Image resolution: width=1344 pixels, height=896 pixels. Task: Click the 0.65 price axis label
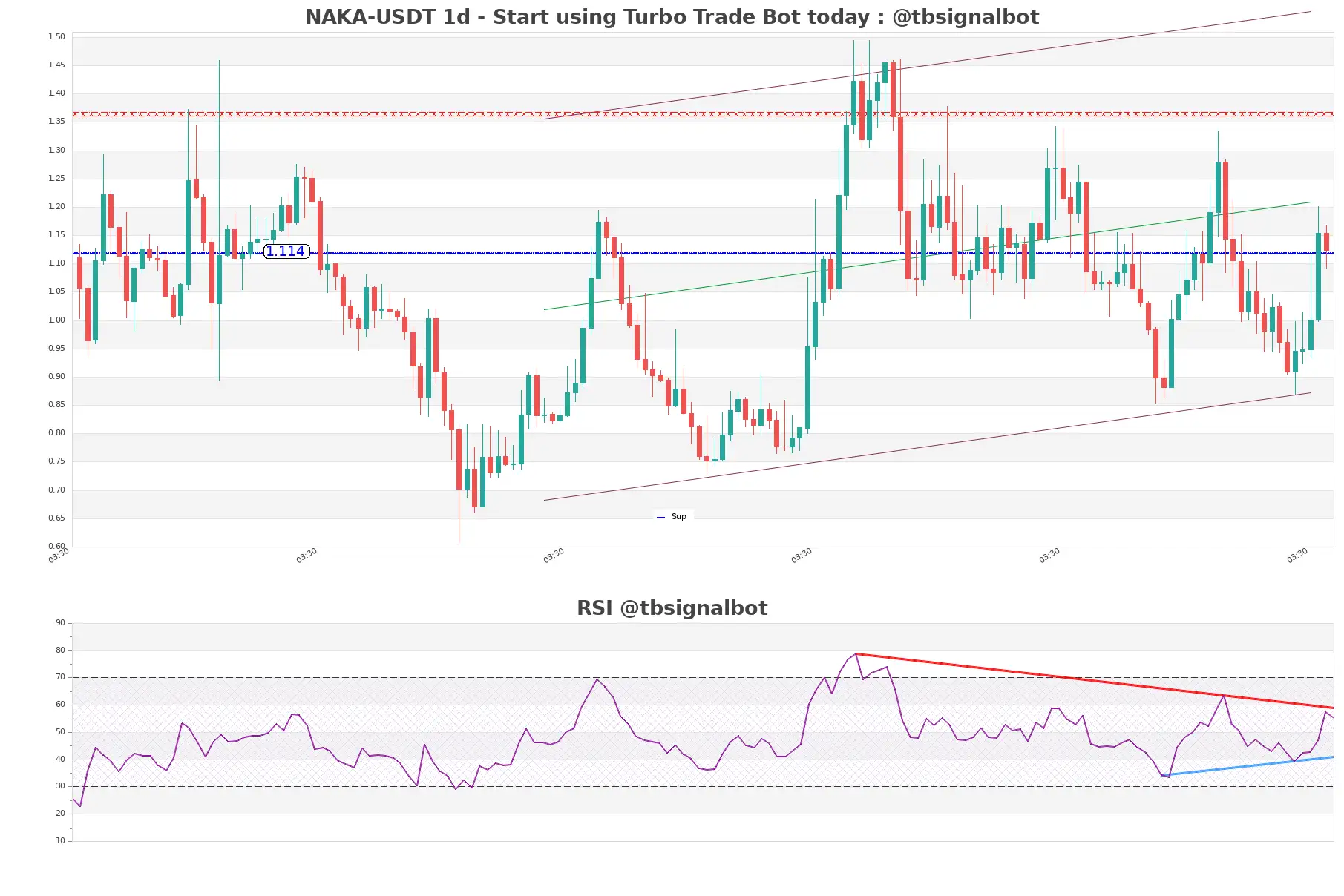point(56,518)
